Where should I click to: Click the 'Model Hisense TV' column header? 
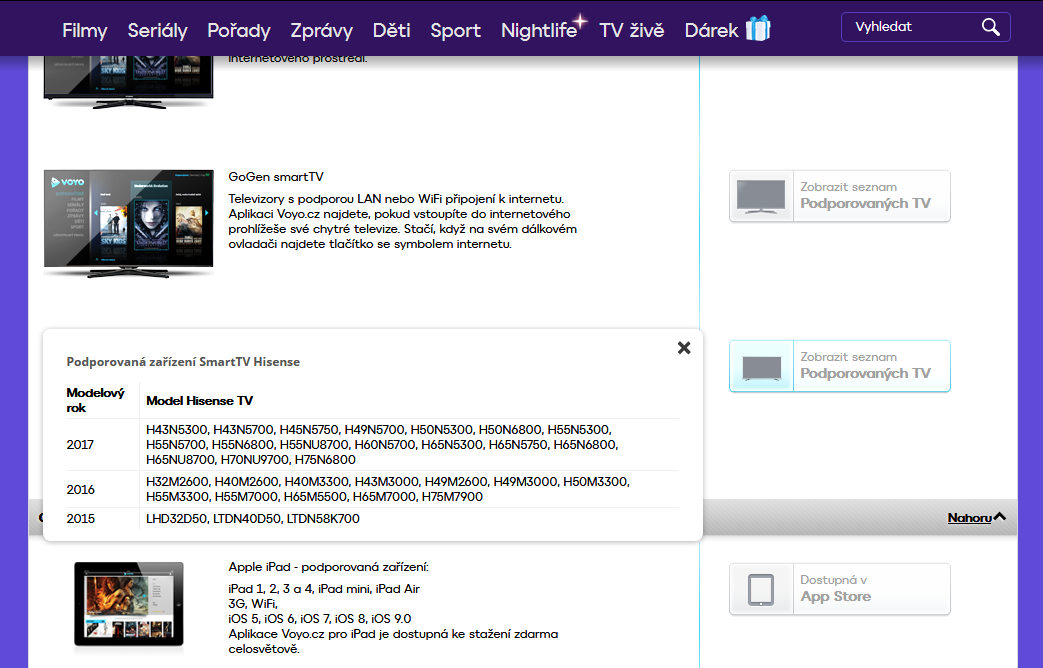coord(200,401)
